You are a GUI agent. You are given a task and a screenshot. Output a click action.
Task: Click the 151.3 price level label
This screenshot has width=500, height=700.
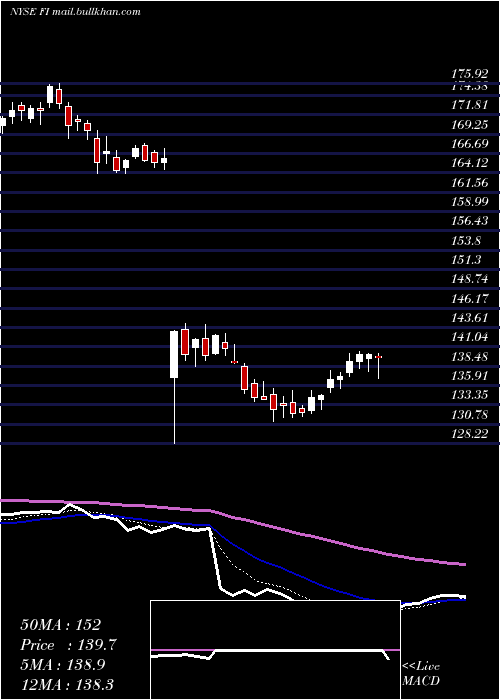coord(466,260)
